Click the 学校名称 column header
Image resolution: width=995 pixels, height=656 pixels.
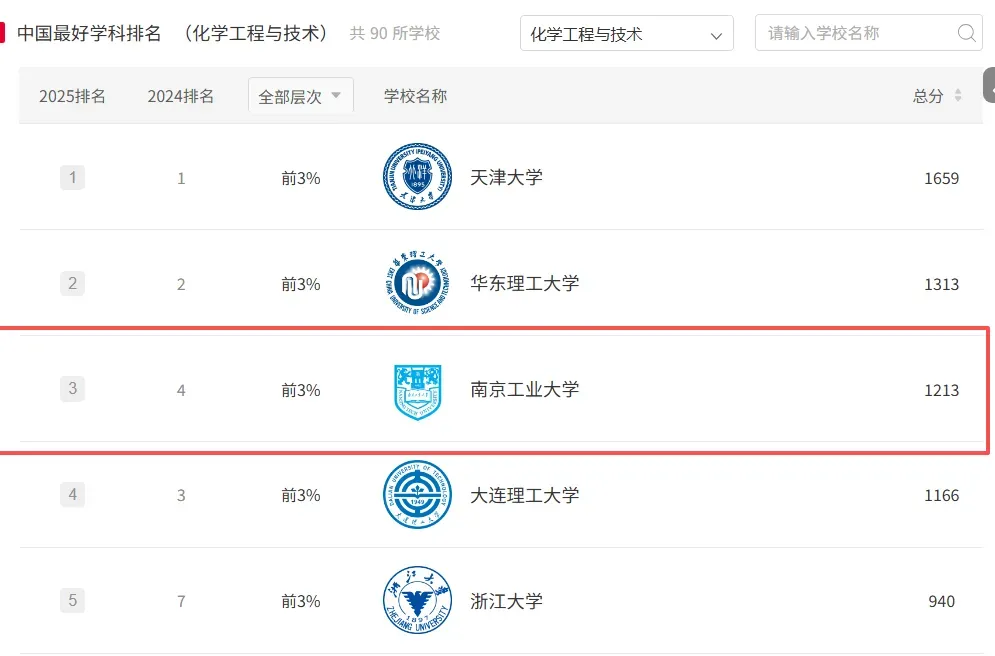coord(416,96)
